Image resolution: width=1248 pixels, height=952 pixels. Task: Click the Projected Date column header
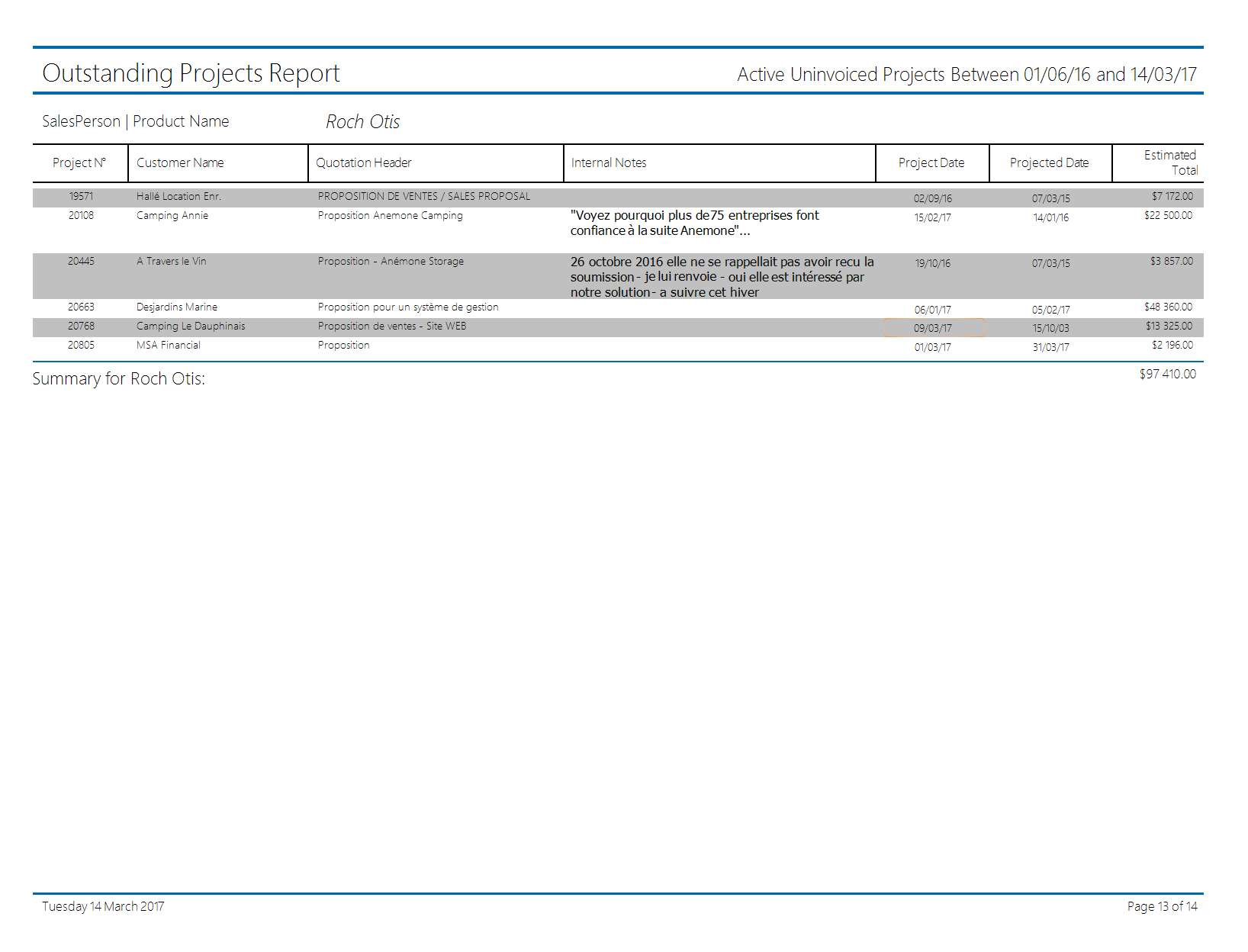pos(1049,163)
